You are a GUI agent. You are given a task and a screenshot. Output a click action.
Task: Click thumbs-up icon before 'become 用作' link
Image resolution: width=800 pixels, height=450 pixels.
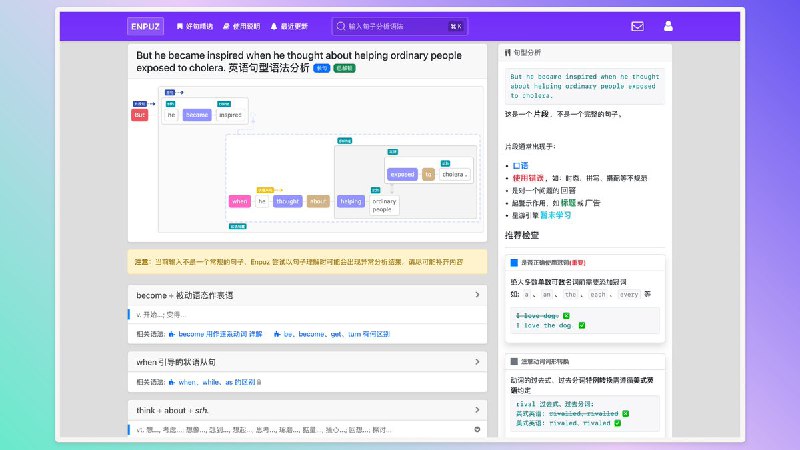pyautogui.click(x=172, y=334)
